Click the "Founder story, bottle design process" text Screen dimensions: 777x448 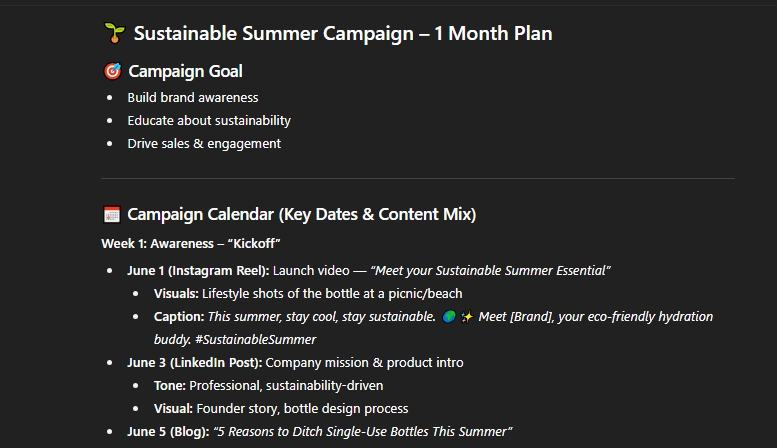pyautogui.click(x=302, y=409)
